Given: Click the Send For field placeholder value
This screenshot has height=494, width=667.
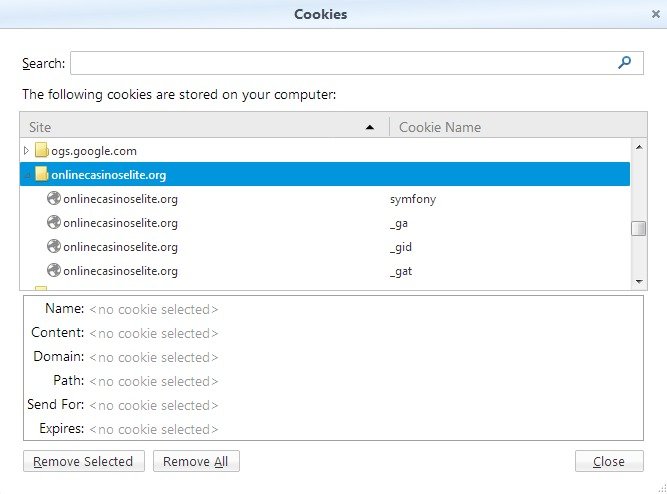Looking at the screenshot, I should tap(154, 405).
